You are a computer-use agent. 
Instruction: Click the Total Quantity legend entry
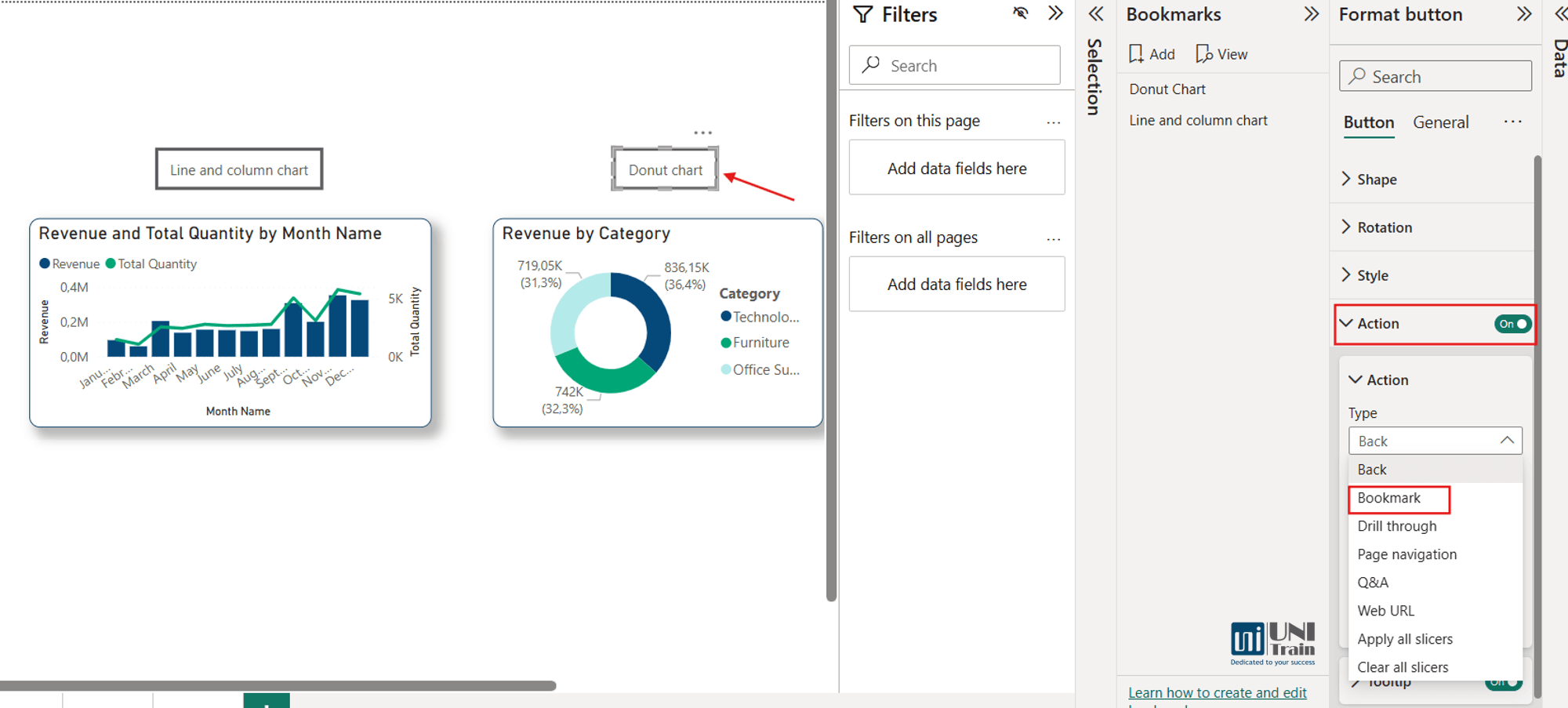(151, 264)
